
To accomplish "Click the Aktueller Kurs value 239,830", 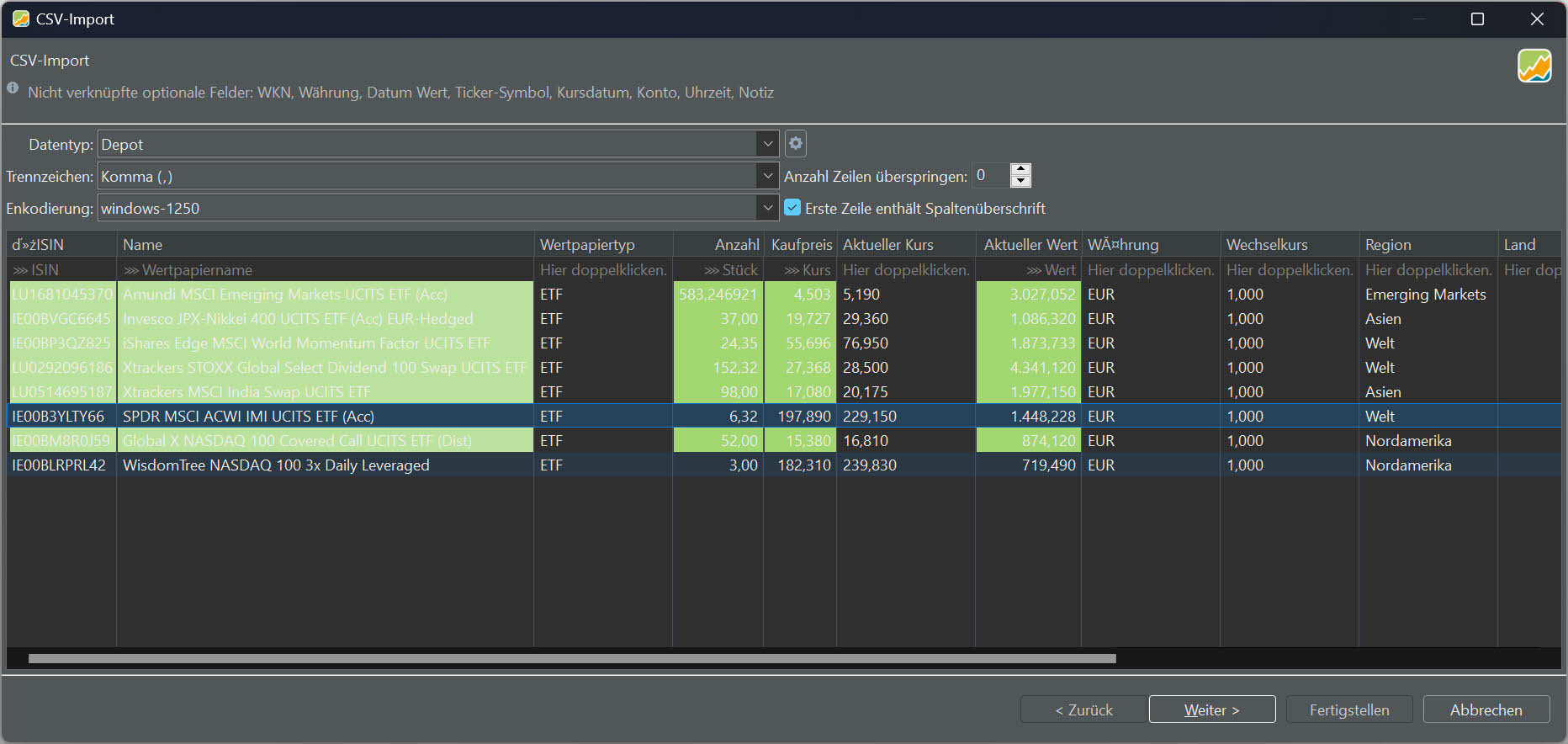I will tap(906, 465).
